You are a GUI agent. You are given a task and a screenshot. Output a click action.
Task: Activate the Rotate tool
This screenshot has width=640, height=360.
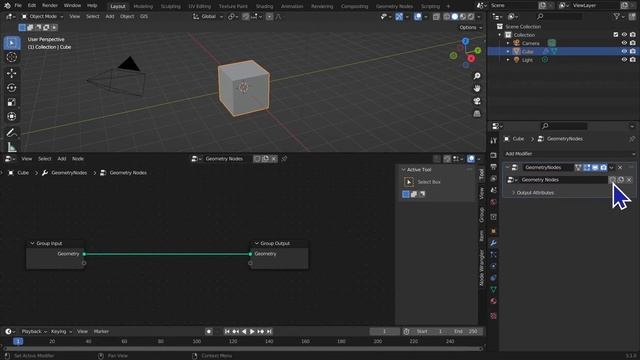tap(12, 88)
